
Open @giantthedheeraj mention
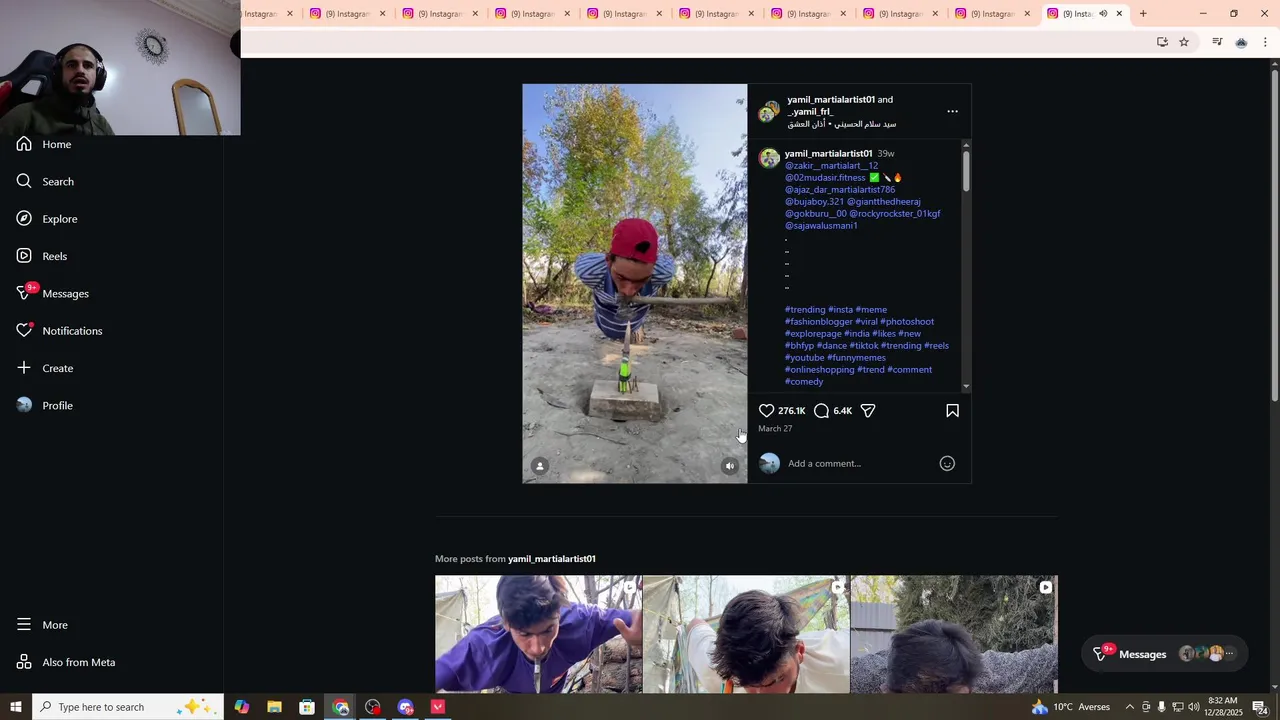(x=884, y=202)
